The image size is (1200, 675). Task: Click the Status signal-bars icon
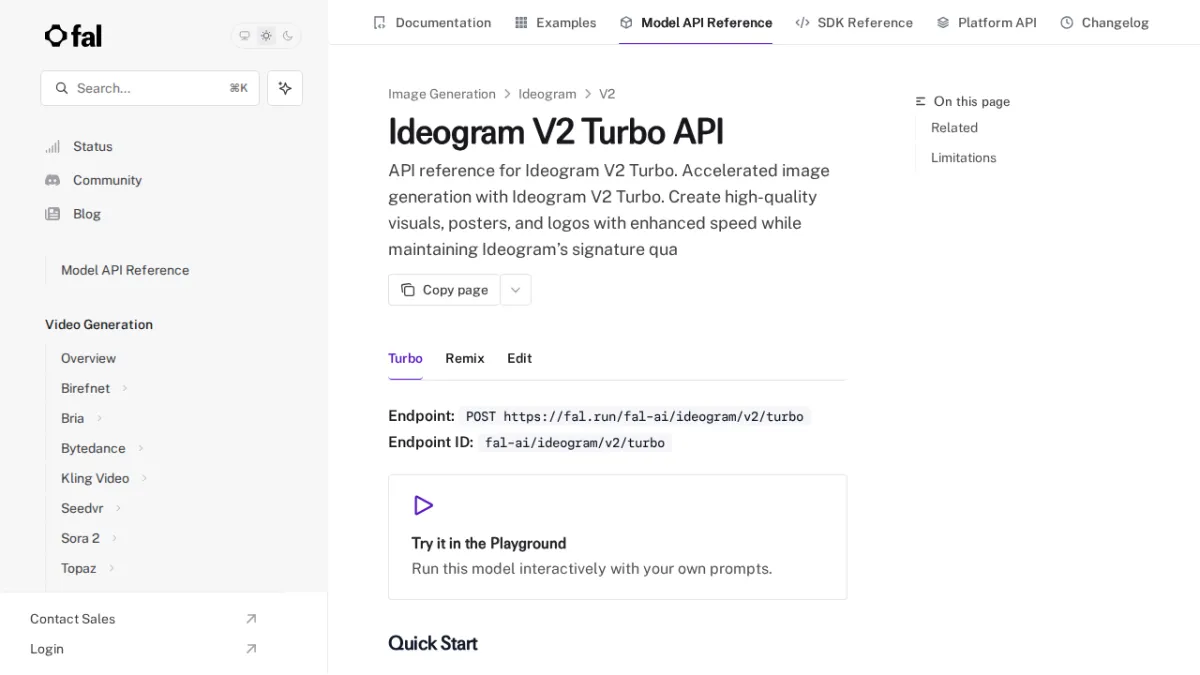coord(53,147)
